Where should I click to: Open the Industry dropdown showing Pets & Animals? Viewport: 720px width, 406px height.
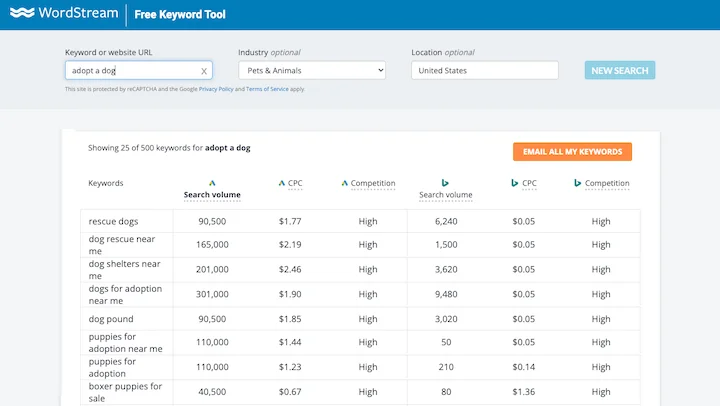pyautogui.click(x=311, y=71)
